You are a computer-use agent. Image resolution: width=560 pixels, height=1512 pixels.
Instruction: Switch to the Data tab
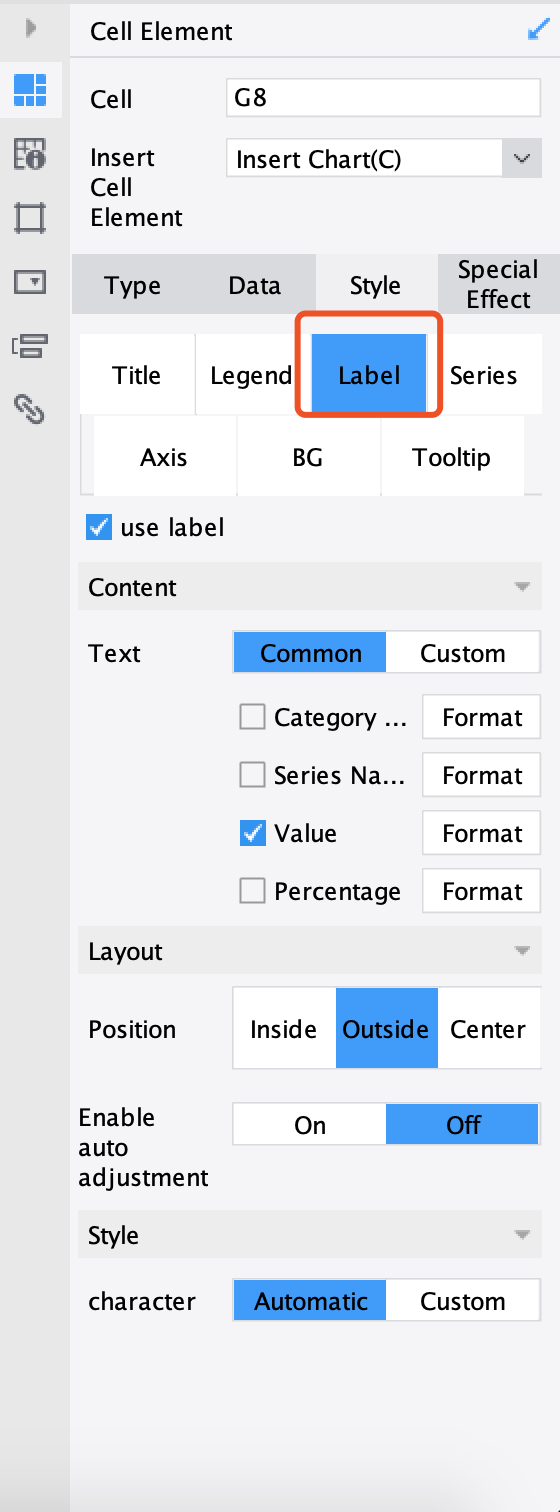click(x=254, y=285)
